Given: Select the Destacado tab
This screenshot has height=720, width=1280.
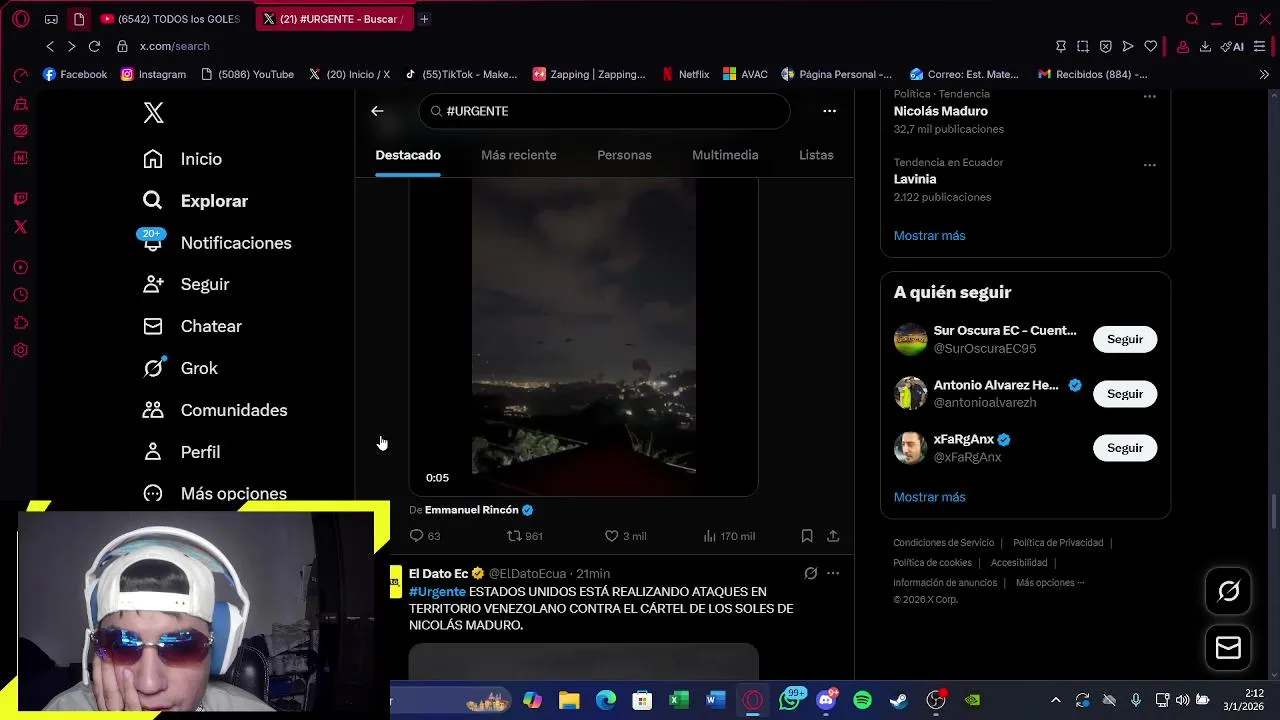Looking at the screenshot, I should coord(408,155).
